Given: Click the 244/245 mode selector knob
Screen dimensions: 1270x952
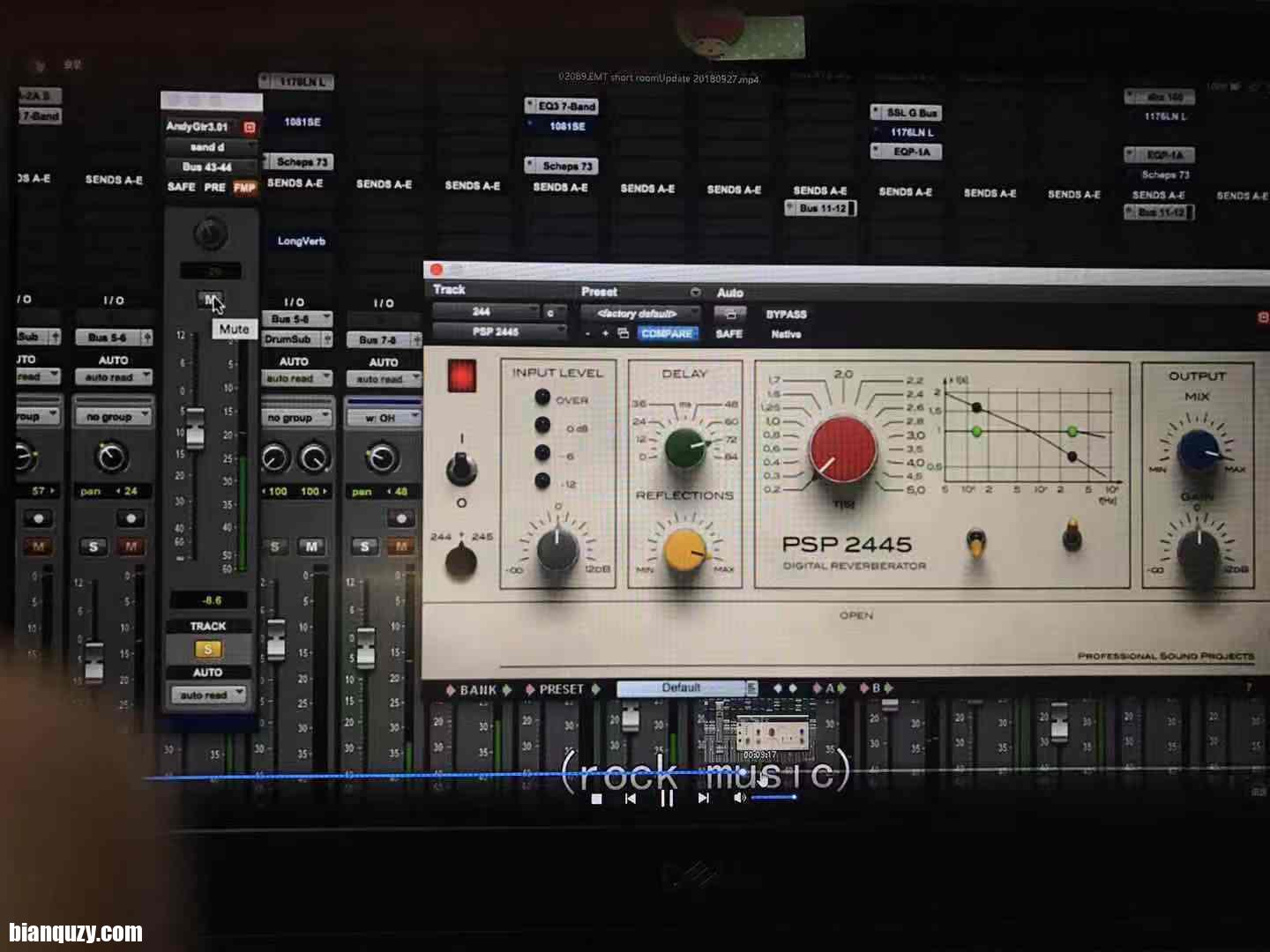Looking at the screenshot, I should (x=460, y=561).
